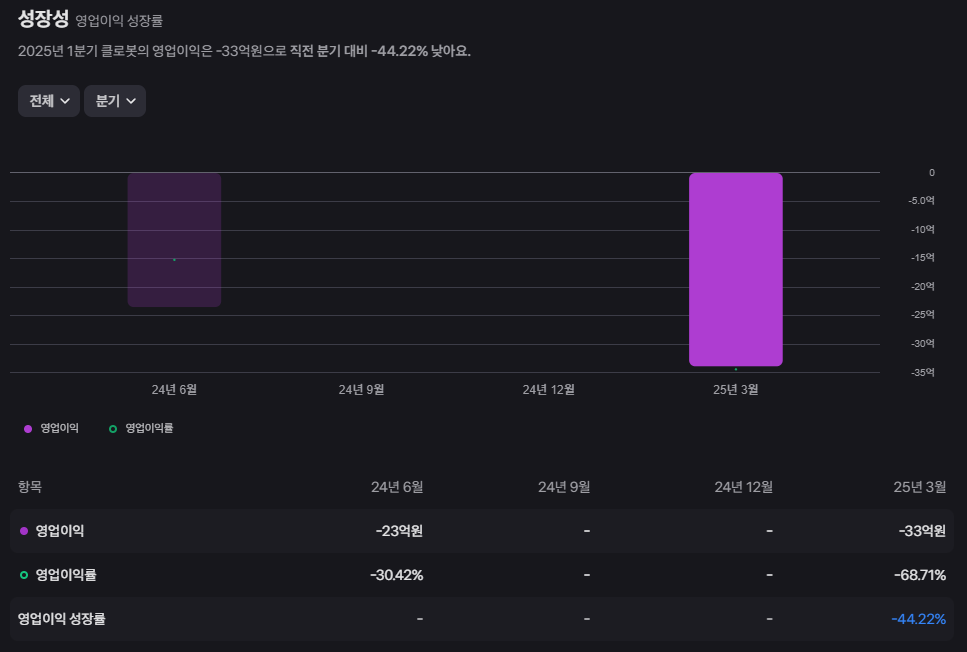Click the 성장성 section heading
967x652 pixels.
(43, 19)
